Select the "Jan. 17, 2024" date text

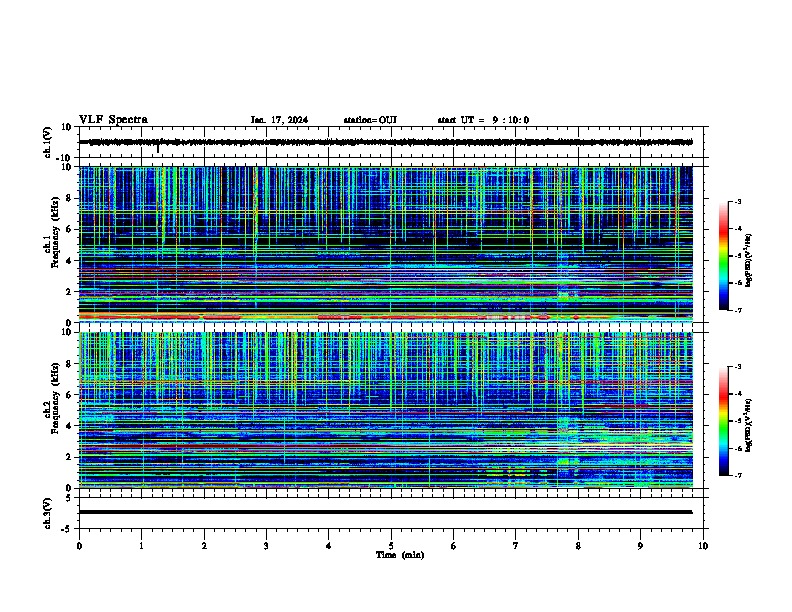[x=279, y=120]
